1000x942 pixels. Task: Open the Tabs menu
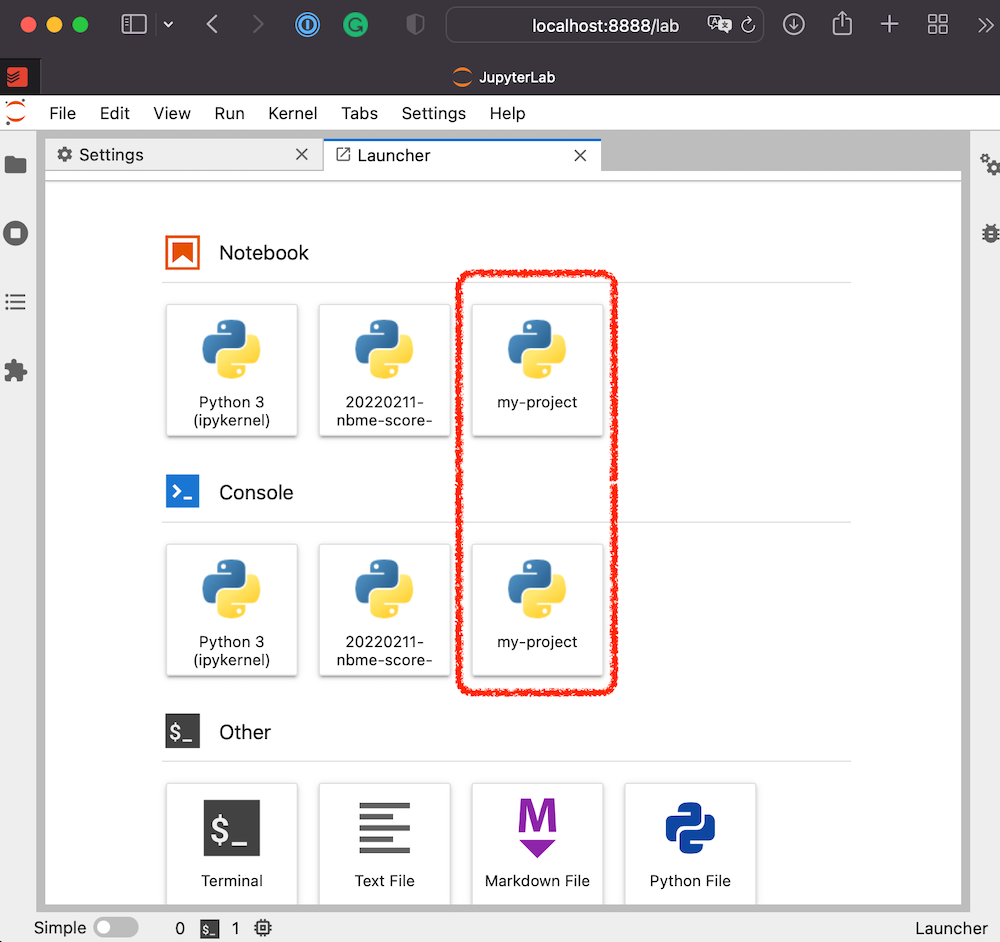(360, 114)
